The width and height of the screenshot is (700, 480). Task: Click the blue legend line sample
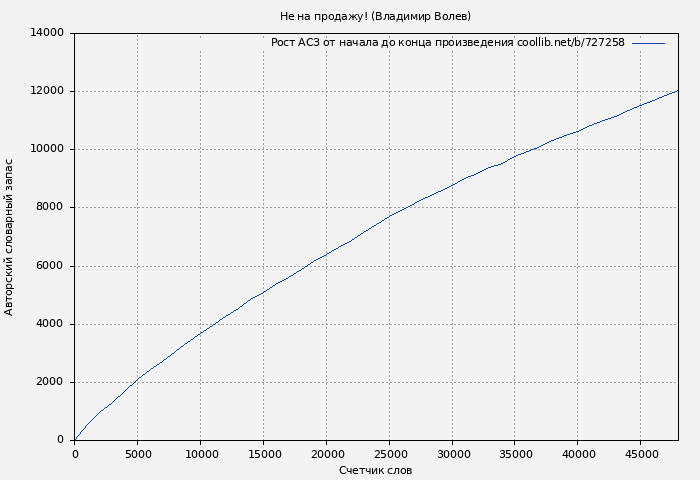[x=648, y=43]
